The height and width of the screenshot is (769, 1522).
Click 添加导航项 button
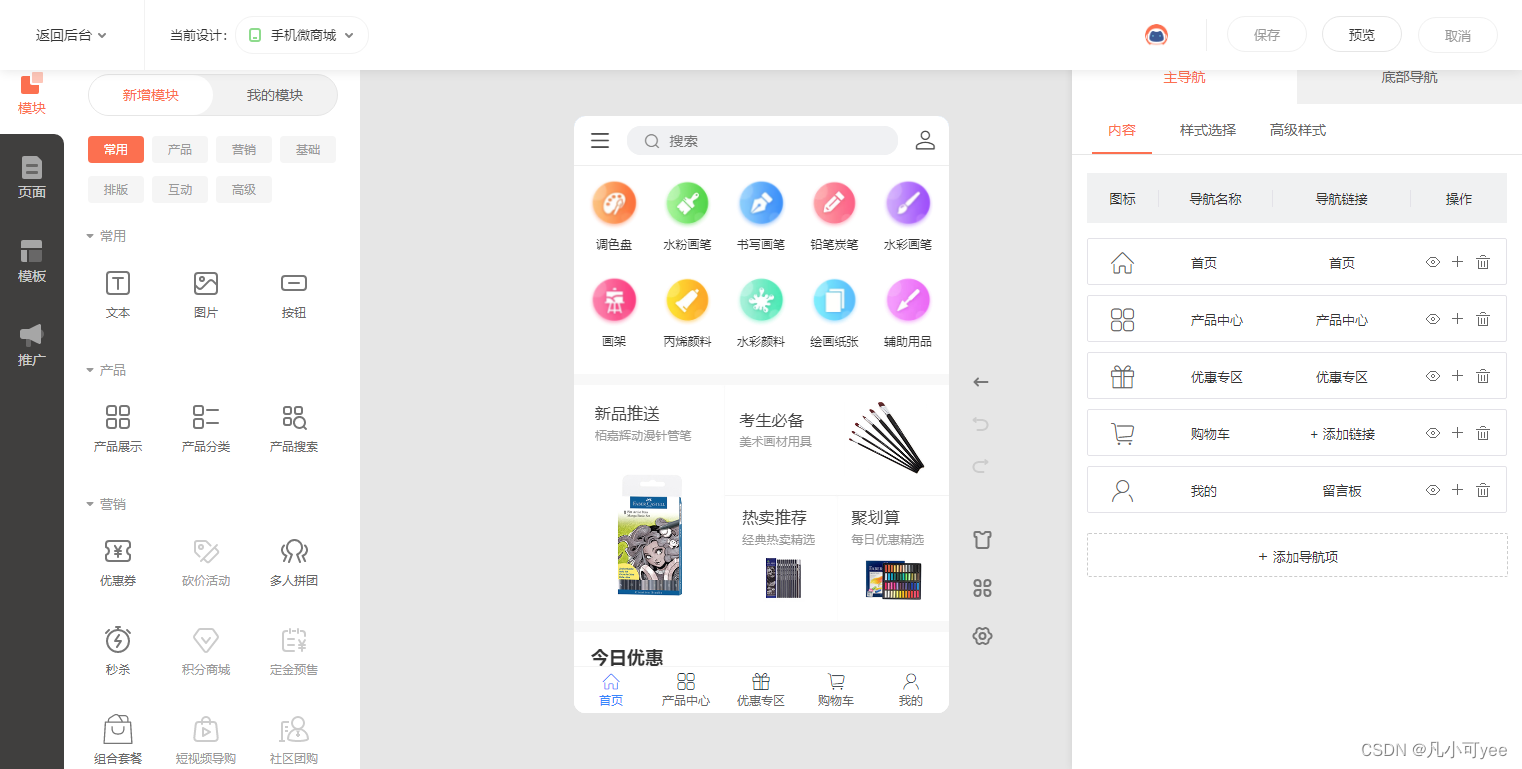(1297, 555)
